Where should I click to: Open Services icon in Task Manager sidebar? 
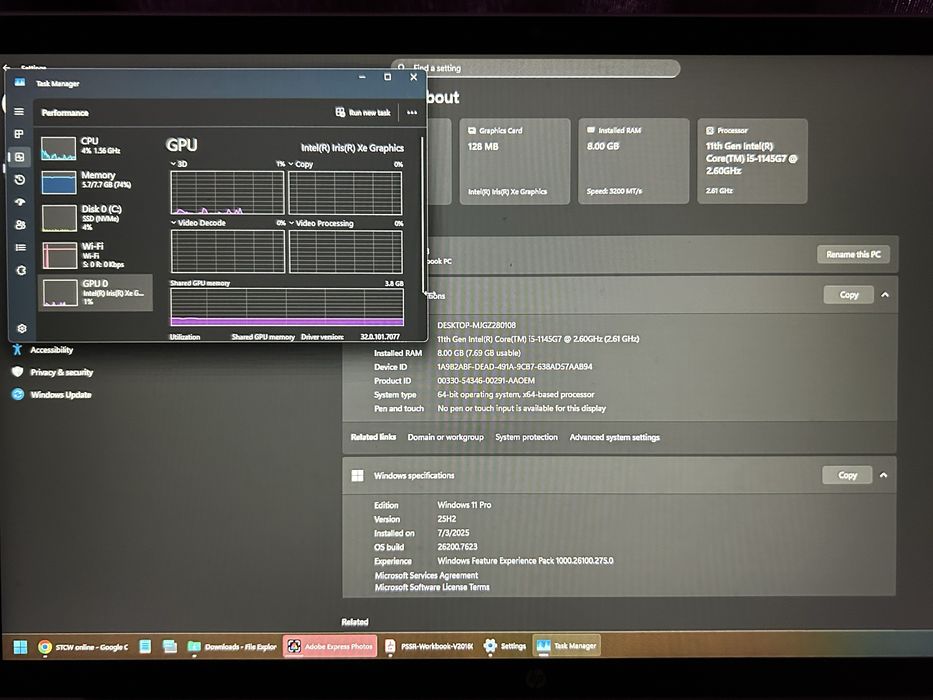pyautogui.click(x=21, y=270)
